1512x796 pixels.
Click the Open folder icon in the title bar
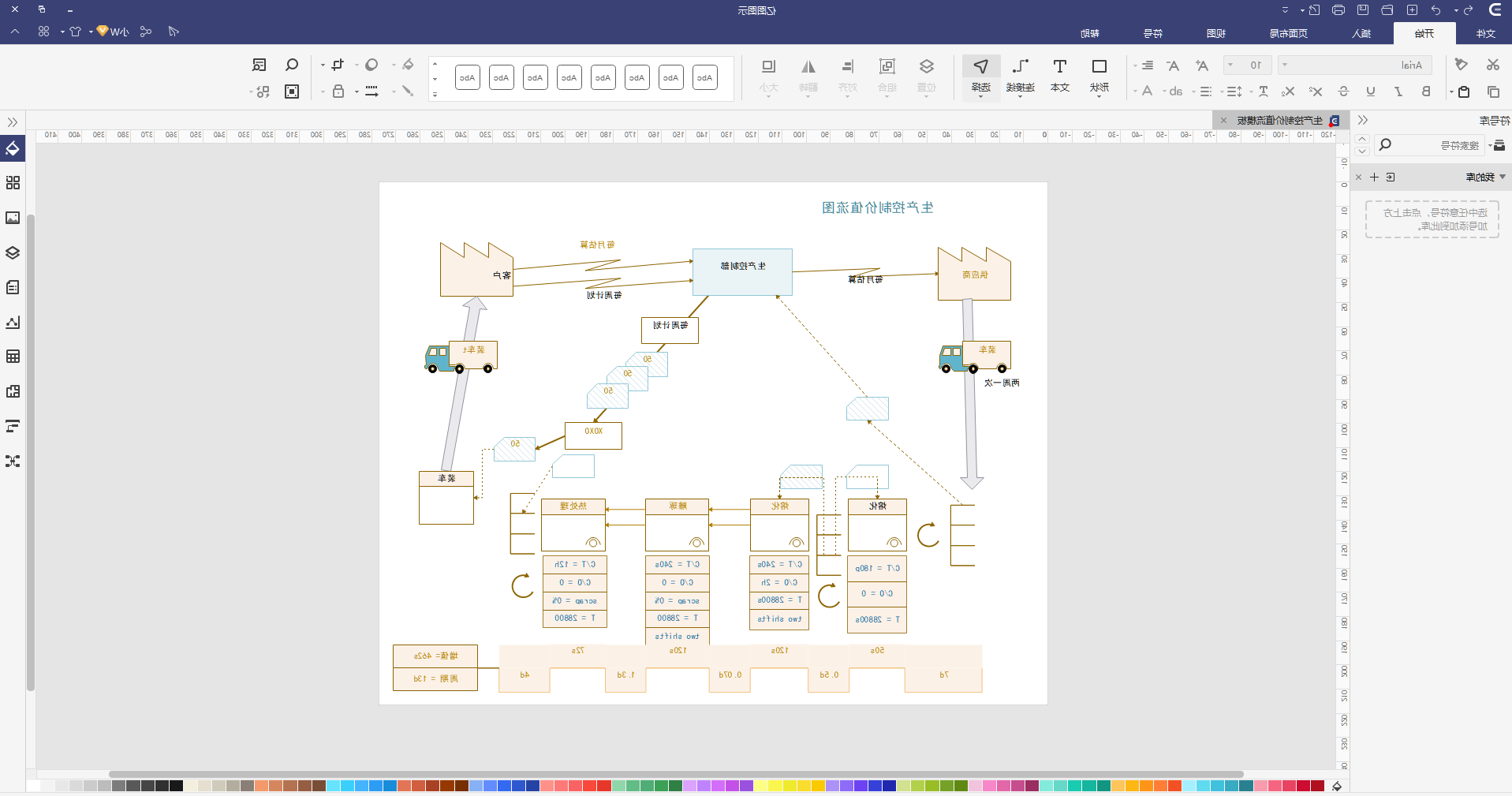pyautogui.click(x=1387, y=10)
